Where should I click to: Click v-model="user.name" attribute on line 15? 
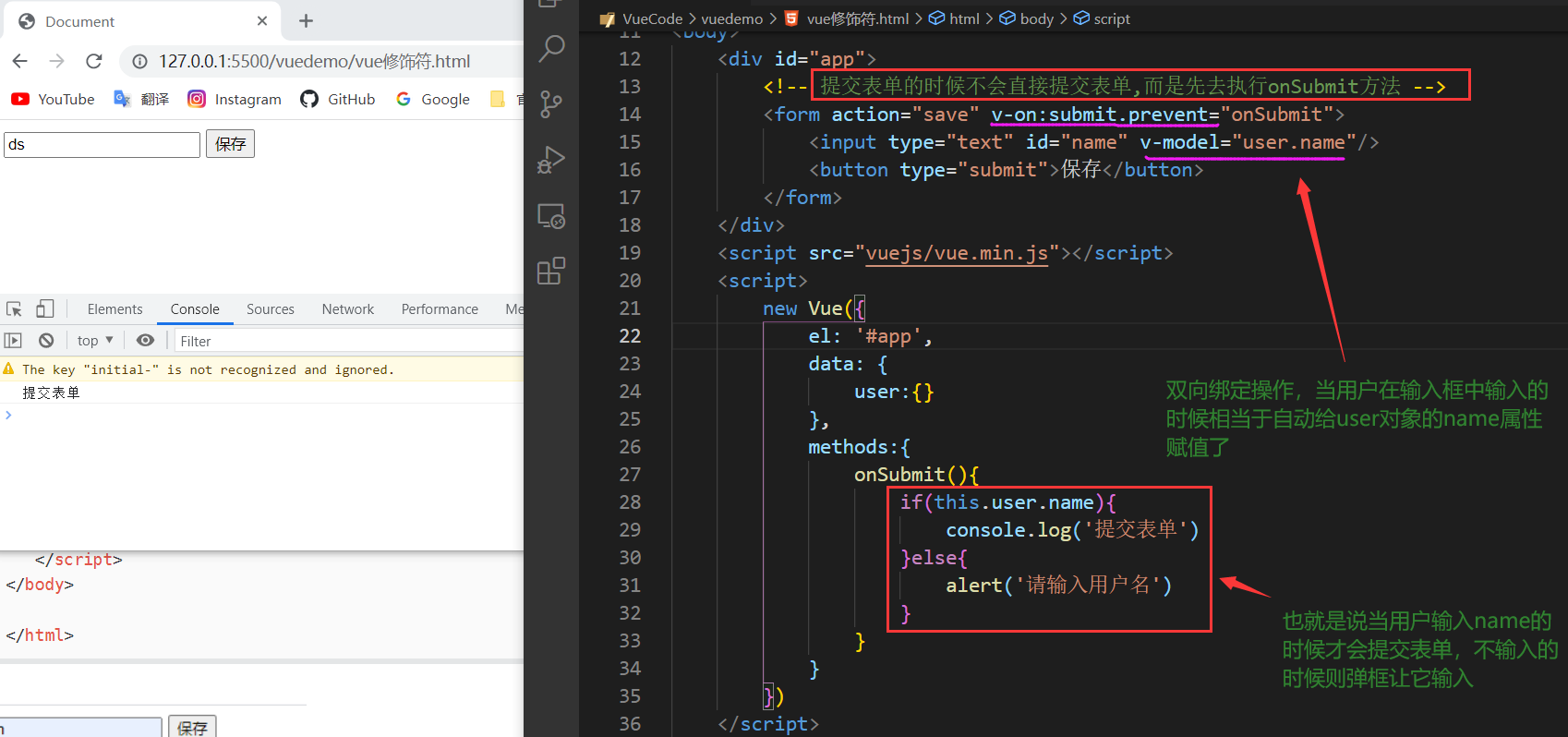[x=1248, y=142]
